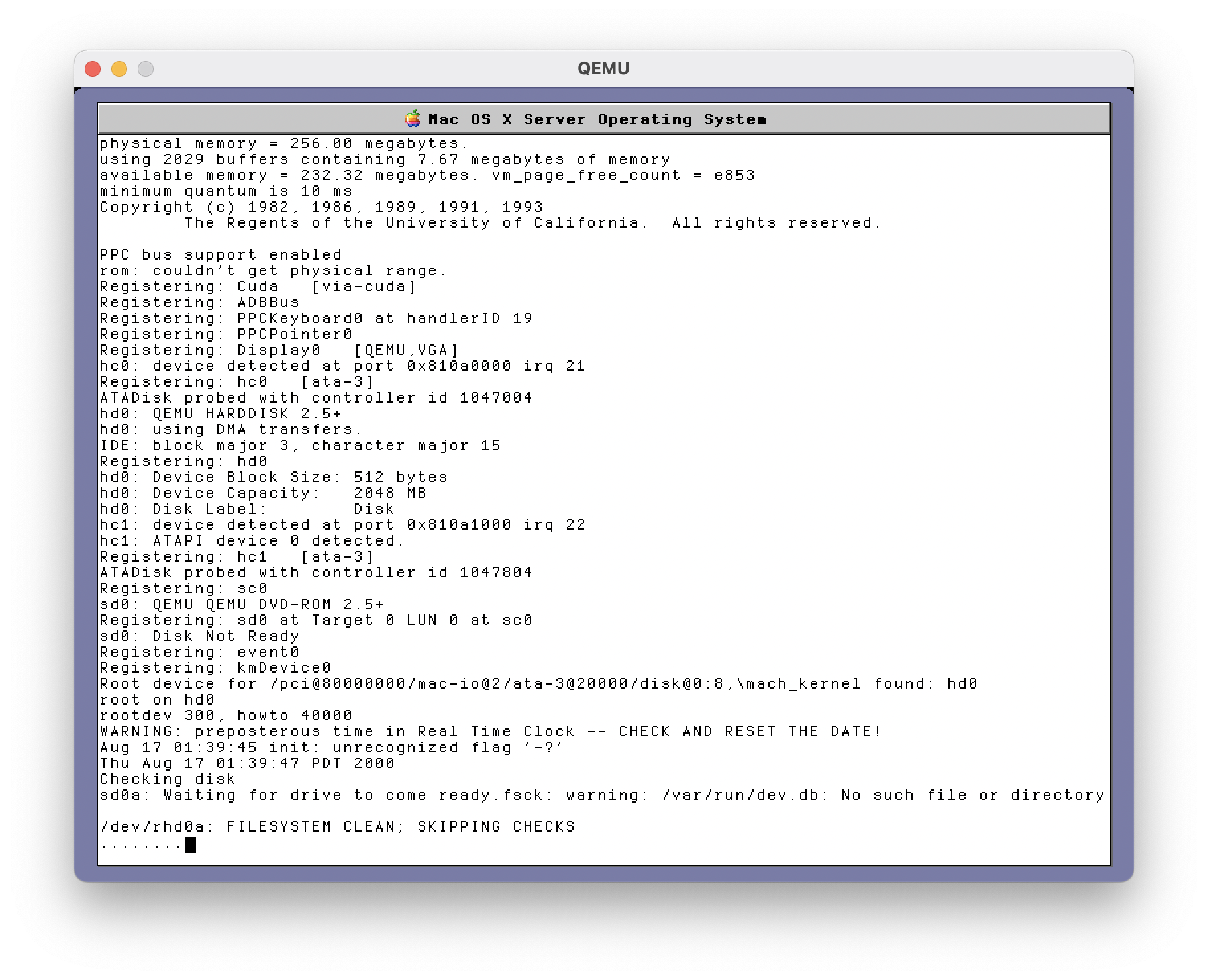Click the 'Copyright (c) 1982, 1986' line

tap(321, 207)
